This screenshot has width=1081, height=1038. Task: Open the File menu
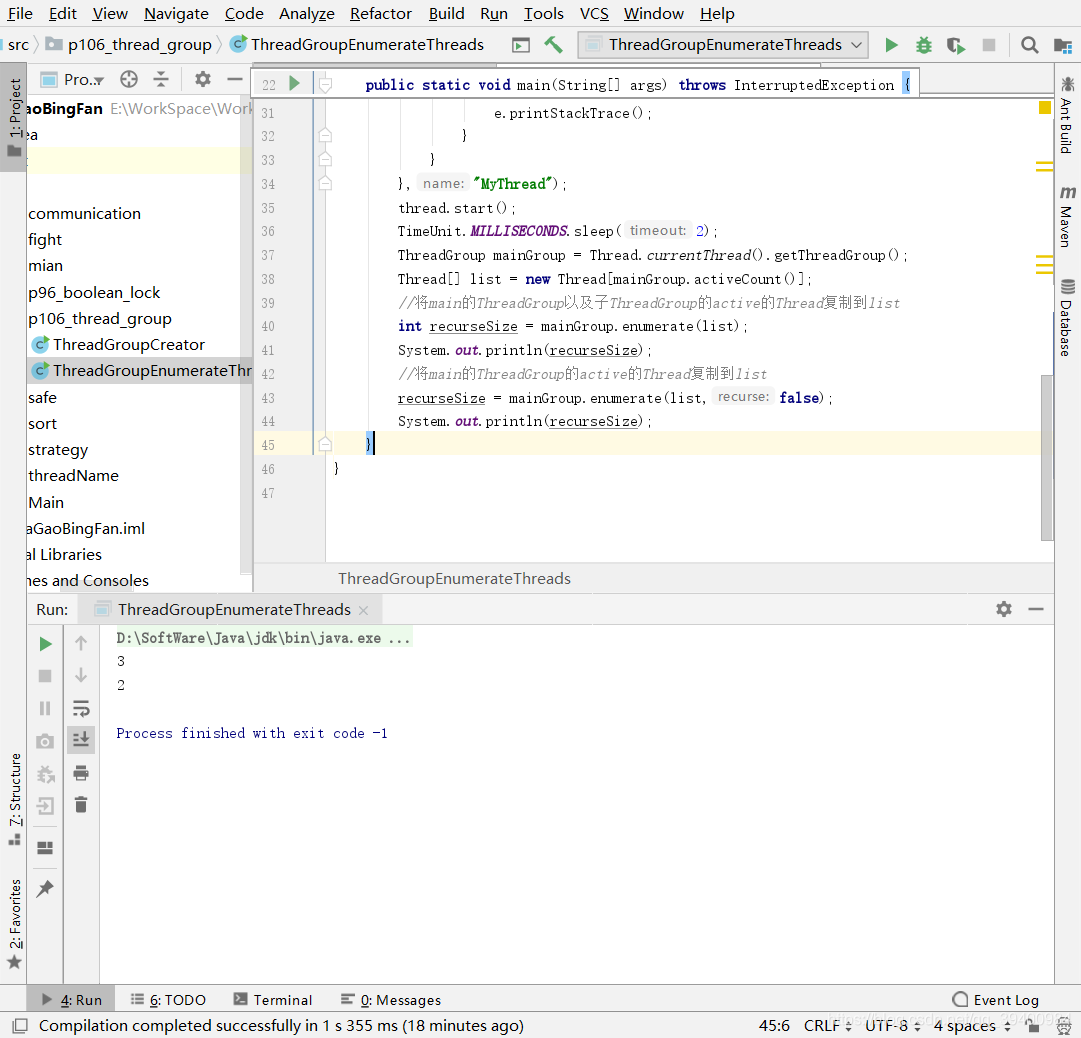point(20,14)
